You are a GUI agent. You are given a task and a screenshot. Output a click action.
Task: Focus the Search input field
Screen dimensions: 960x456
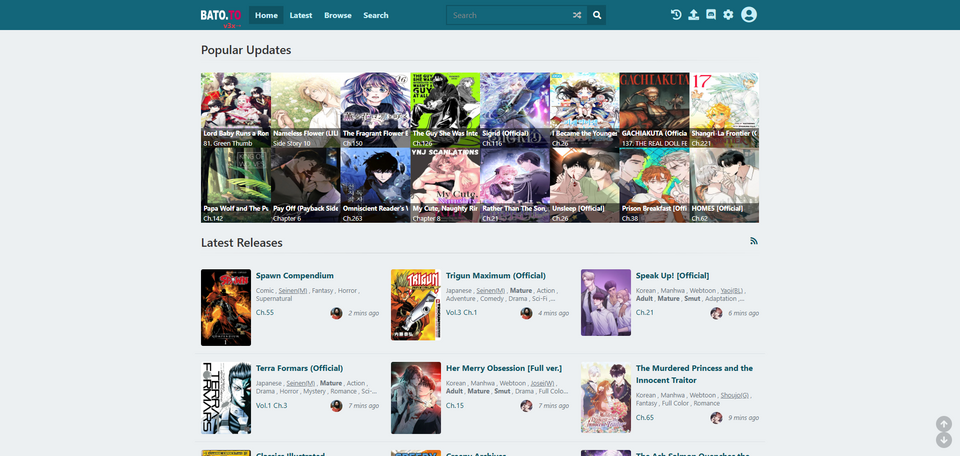pos(508,15)
